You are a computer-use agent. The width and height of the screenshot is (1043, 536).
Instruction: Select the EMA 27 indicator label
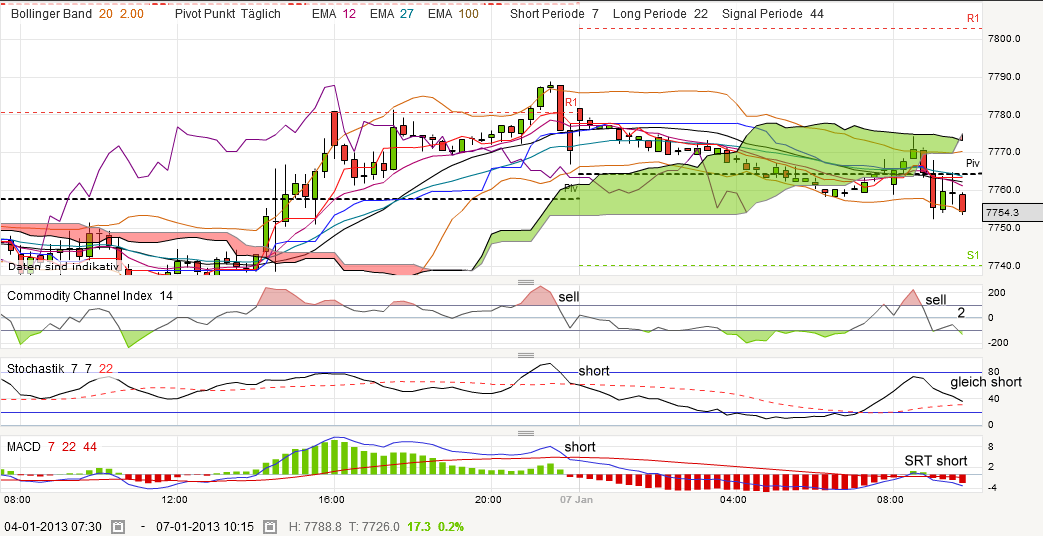pos(392,13)
